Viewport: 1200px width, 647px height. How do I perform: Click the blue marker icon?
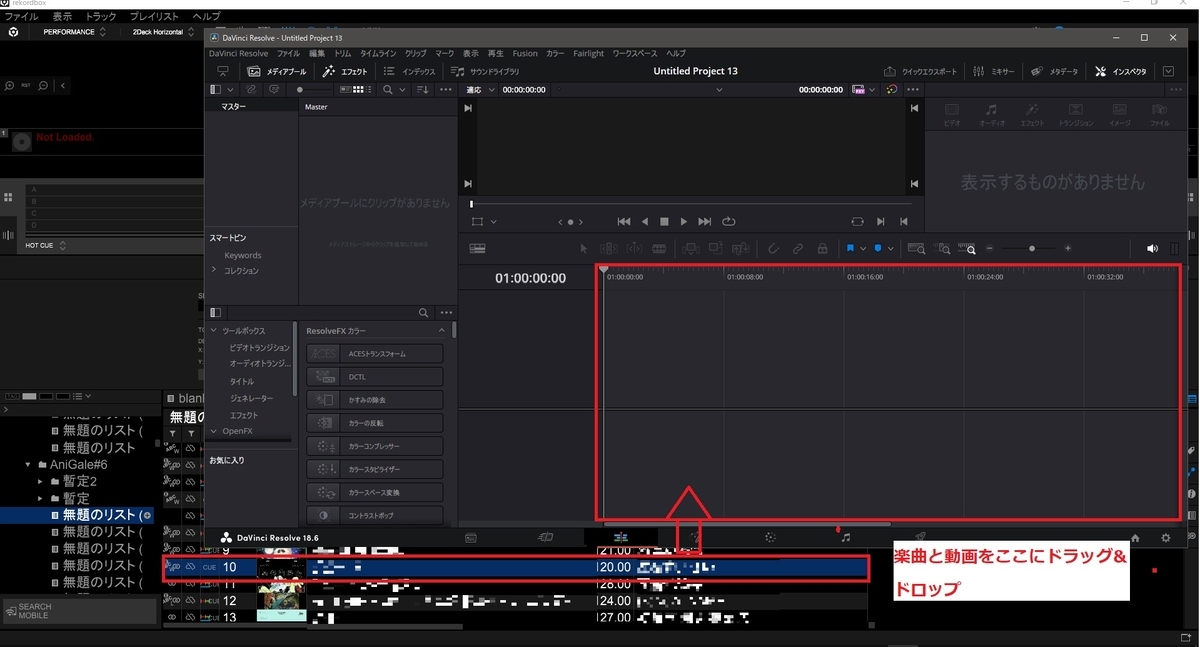tap(878, 248)
